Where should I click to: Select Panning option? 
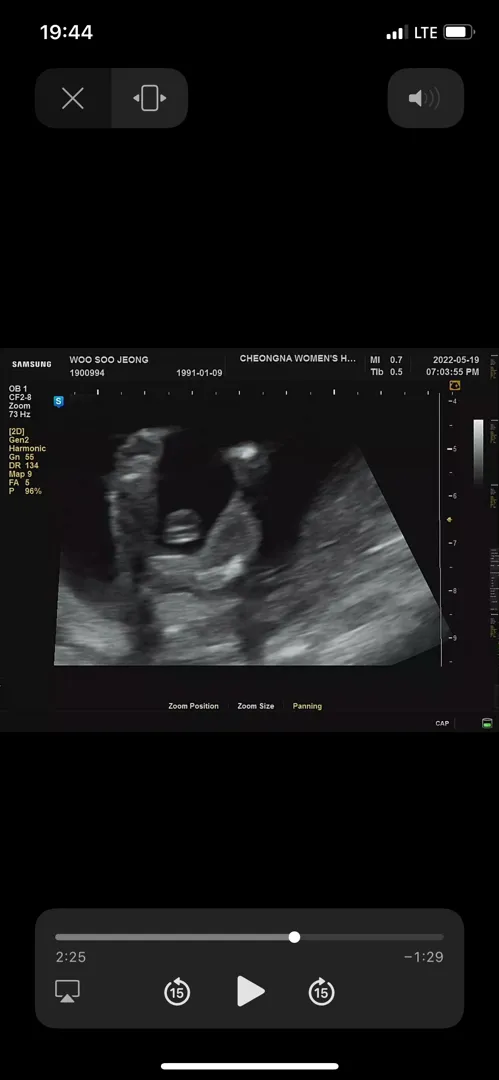(x=307, y=706)
